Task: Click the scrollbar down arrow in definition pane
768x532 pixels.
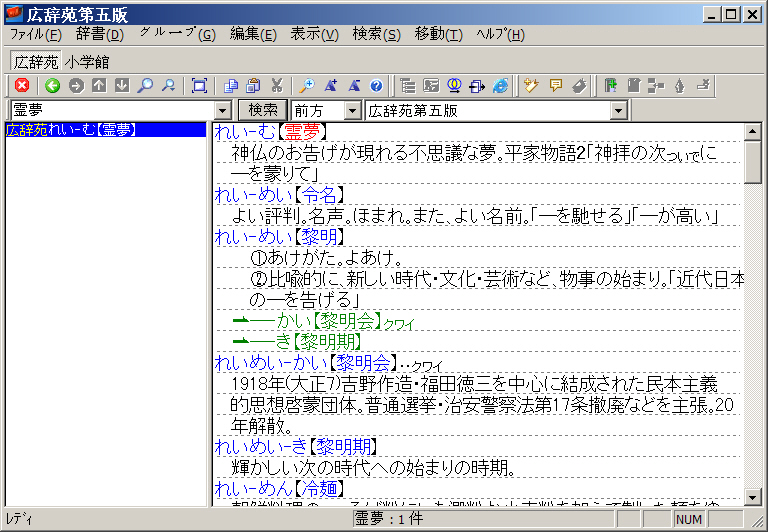Action: [752, 498]
